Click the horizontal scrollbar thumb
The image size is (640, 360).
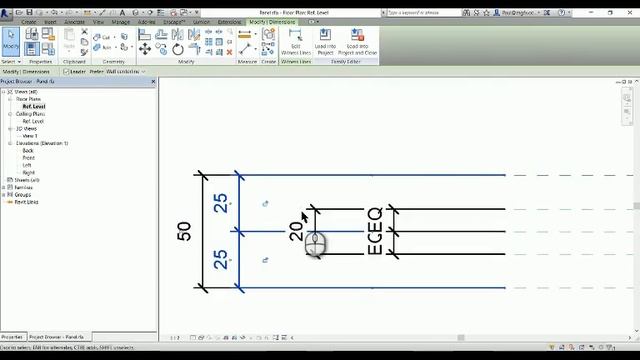tap(461, 338)
